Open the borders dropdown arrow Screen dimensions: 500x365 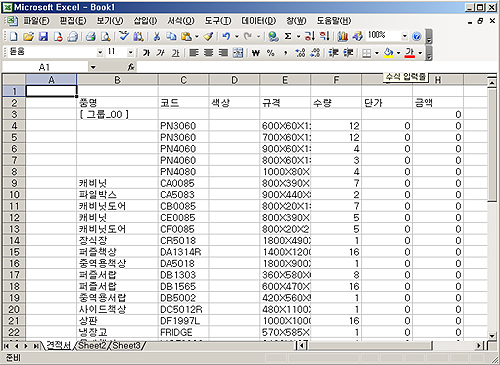377,53
